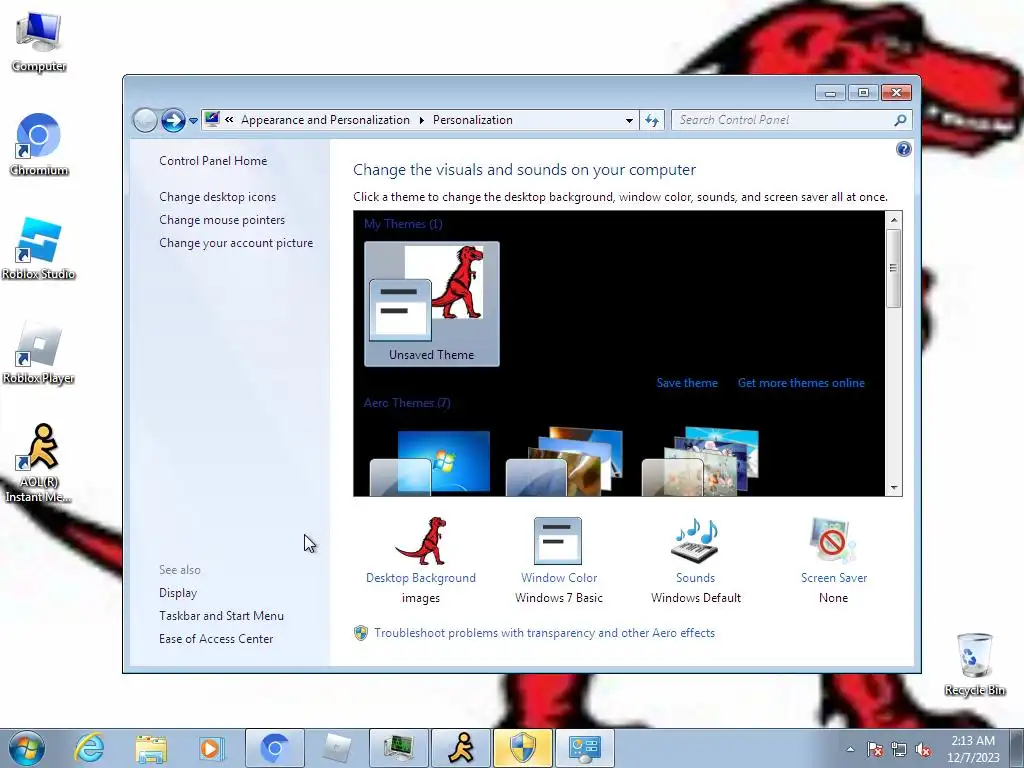Open Windows Media Player from the taskbar
The width and height of the screenshot is (1024, 768).
click(x=212, y=748)
